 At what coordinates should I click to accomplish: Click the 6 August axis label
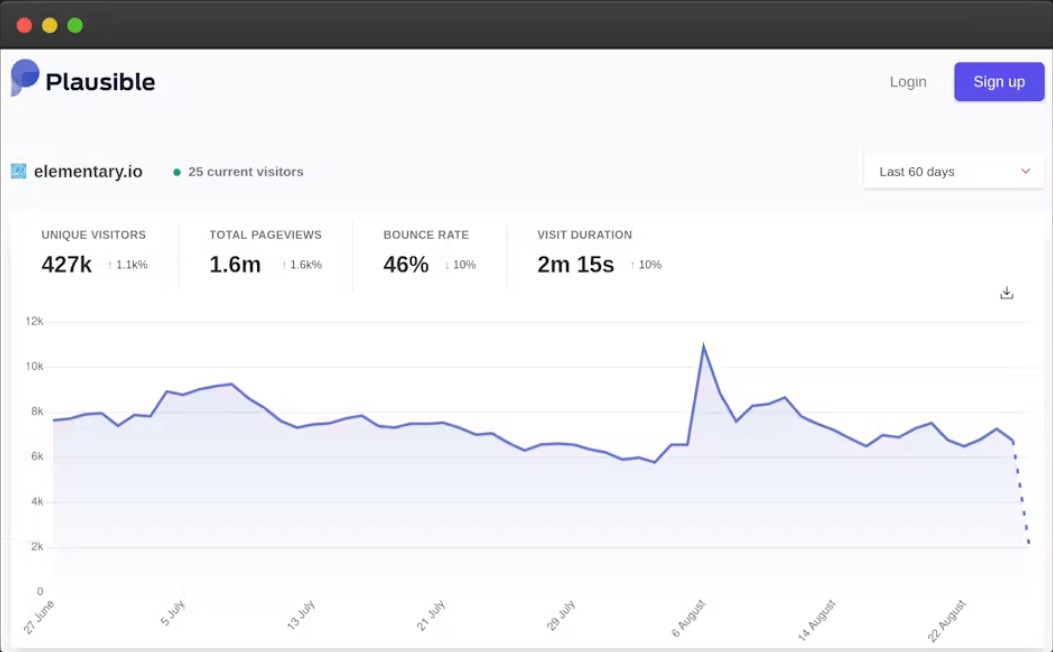point(689,618)
